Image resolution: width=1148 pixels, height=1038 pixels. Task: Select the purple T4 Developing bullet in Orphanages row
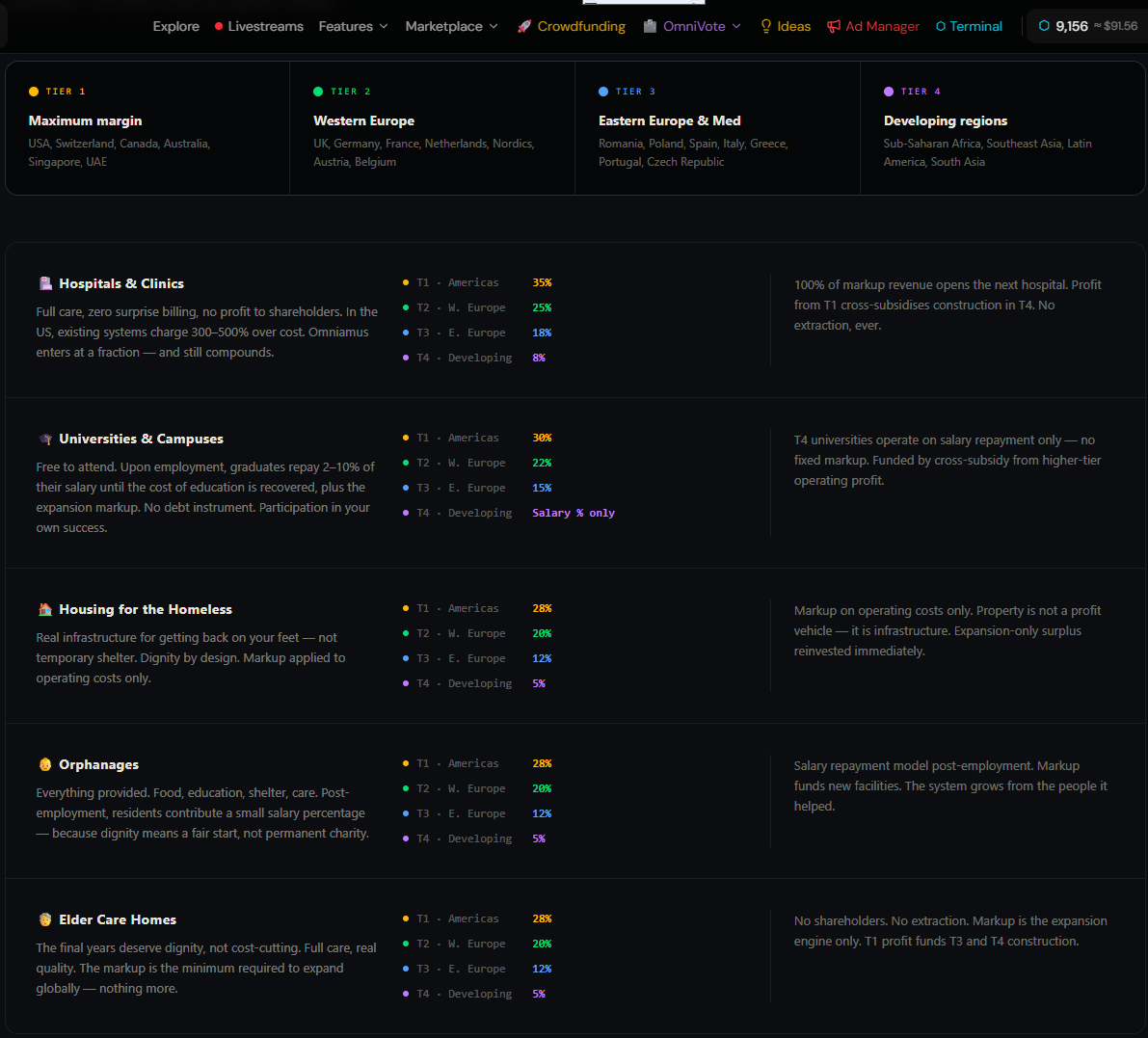coord(406,838)
